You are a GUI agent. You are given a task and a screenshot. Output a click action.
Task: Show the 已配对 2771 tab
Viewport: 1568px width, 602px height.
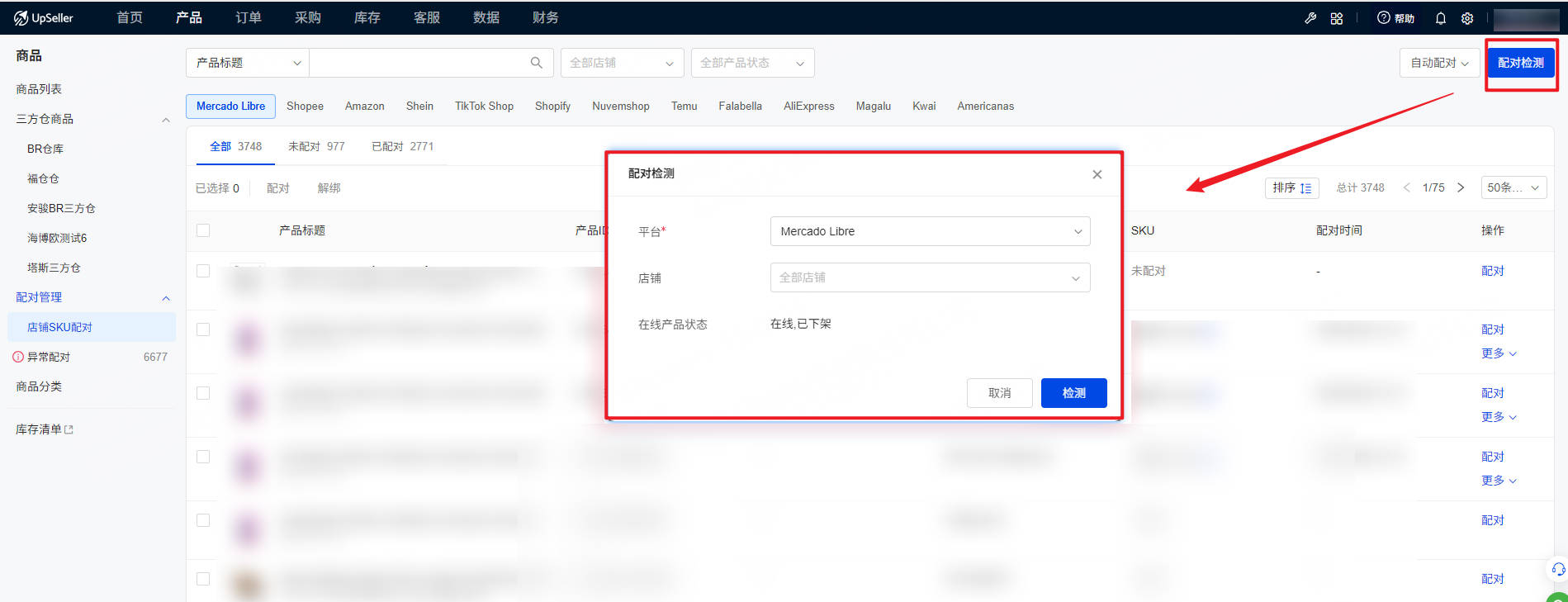point(402,146)
